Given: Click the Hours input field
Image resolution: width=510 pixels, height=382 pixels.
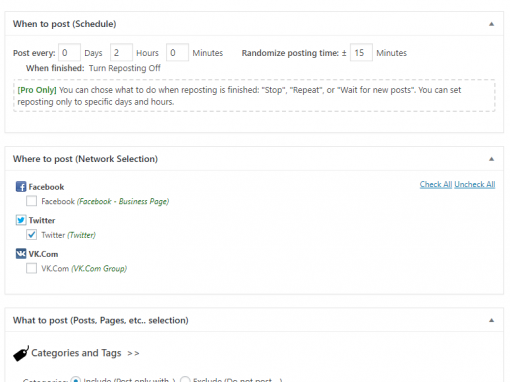Looking at the screenshot, I should point(121,52).
